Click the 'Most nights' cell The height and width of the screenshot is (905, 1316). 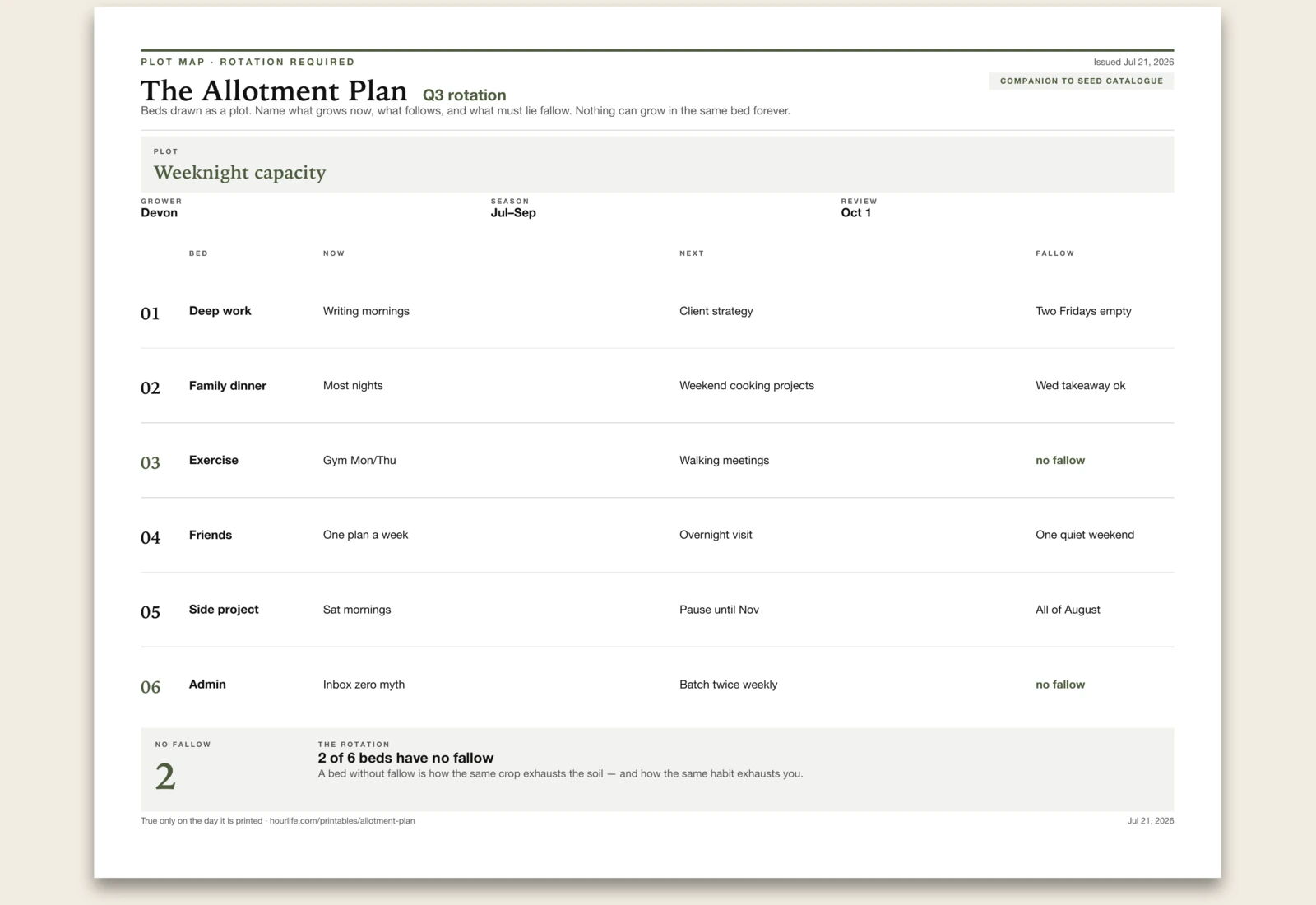353,385
